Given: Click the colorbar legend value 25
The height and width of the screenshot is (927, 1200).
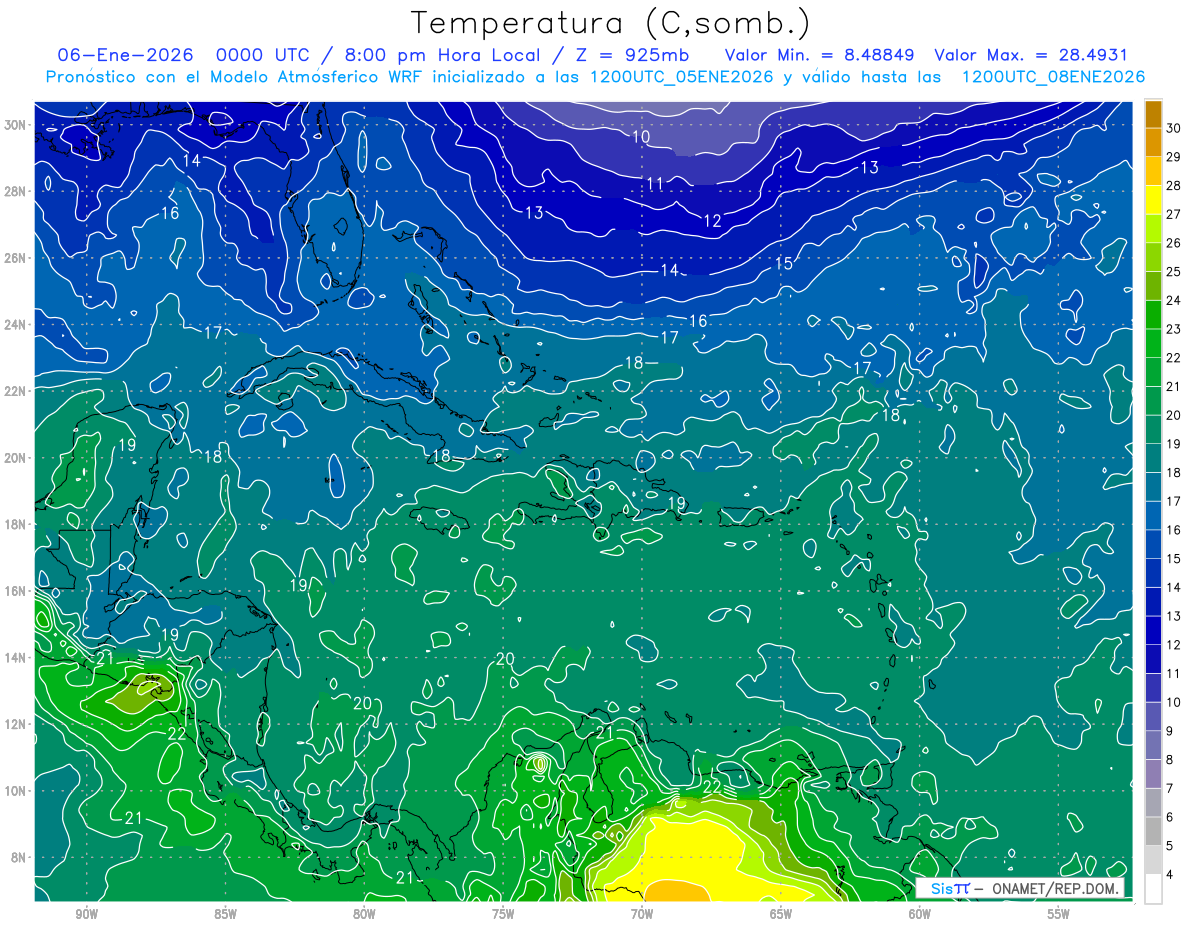Looking at the screenshot, I should [x=1174, y=272].
